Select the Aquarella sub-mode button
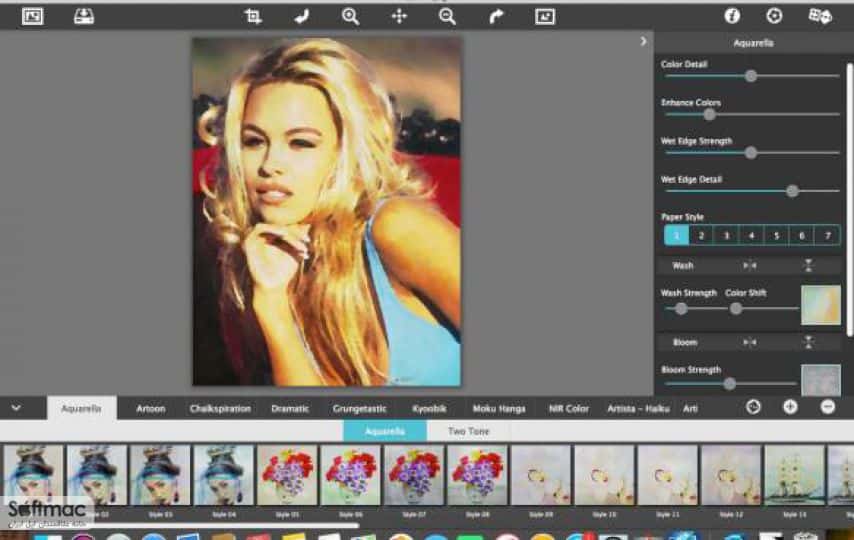The height and width of the screenshot is (540, 854). click(x=385, y=431)
